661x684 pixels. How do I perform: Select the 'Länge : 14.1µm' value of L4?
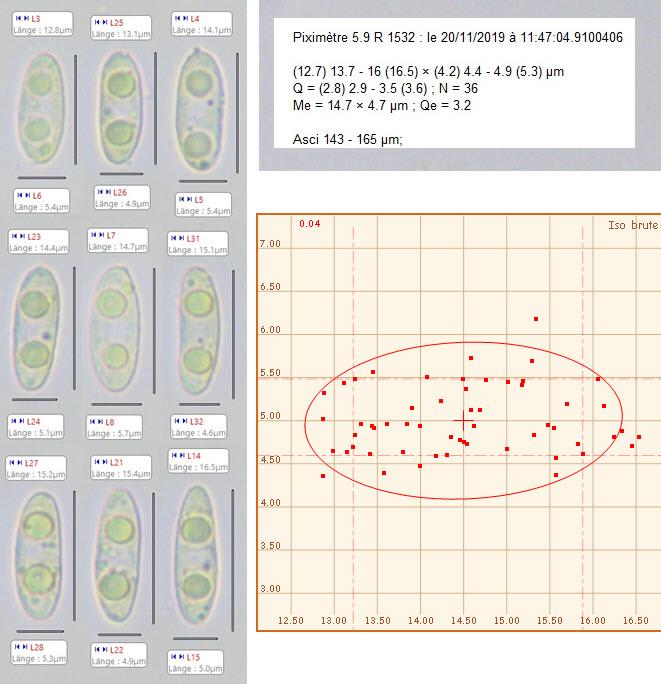[x=202, y=30]
